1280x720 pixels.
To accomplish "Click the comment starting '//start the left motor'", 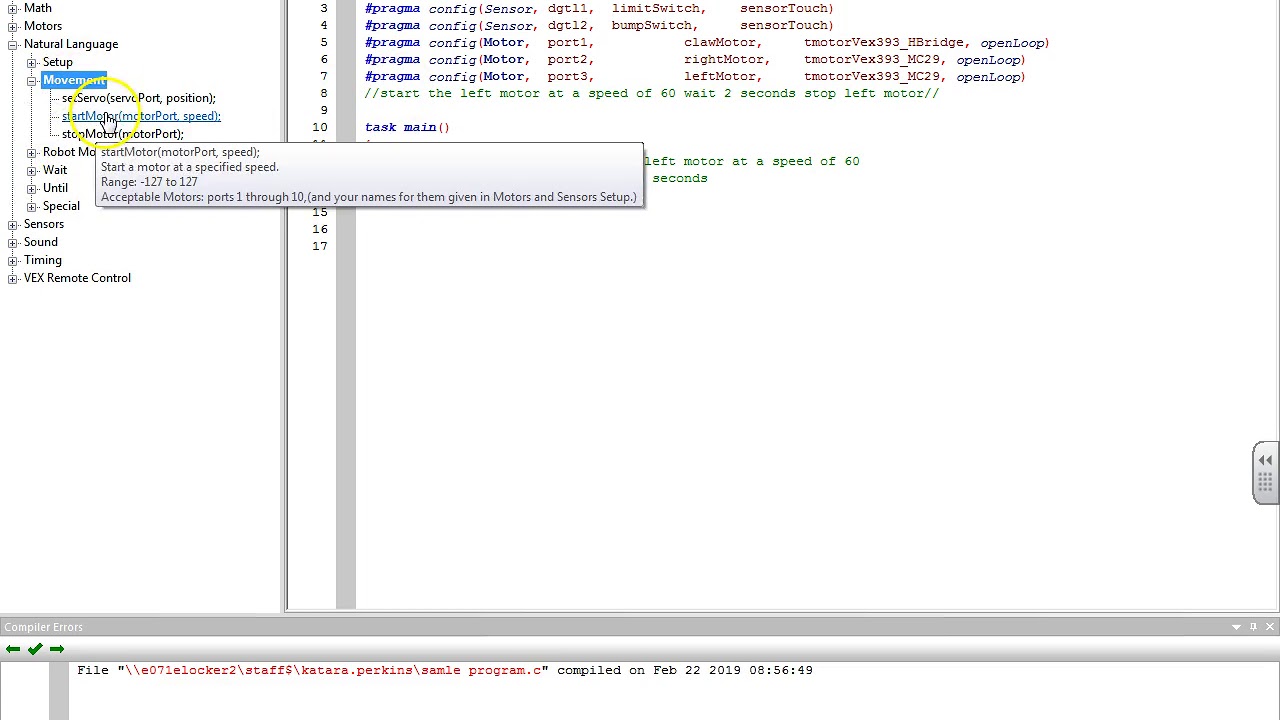I will click(x=652, y=93).
